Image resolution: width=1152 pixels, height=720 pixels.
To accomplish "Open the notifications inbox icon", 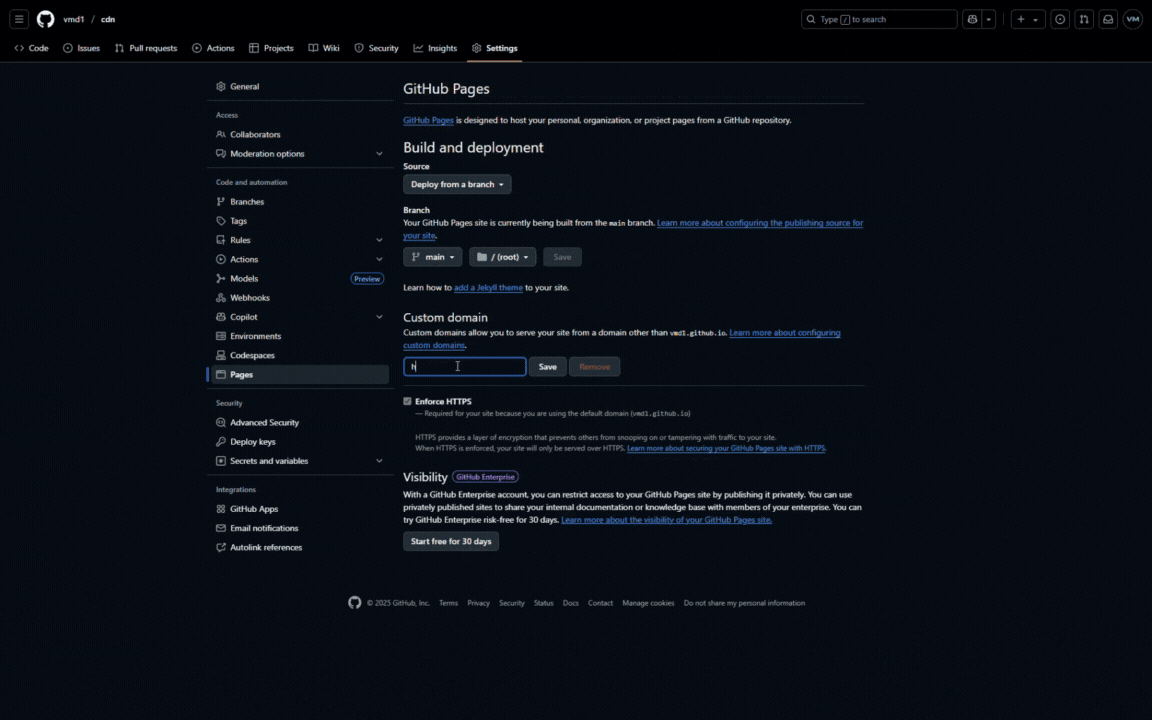I will pos(1108,19).
